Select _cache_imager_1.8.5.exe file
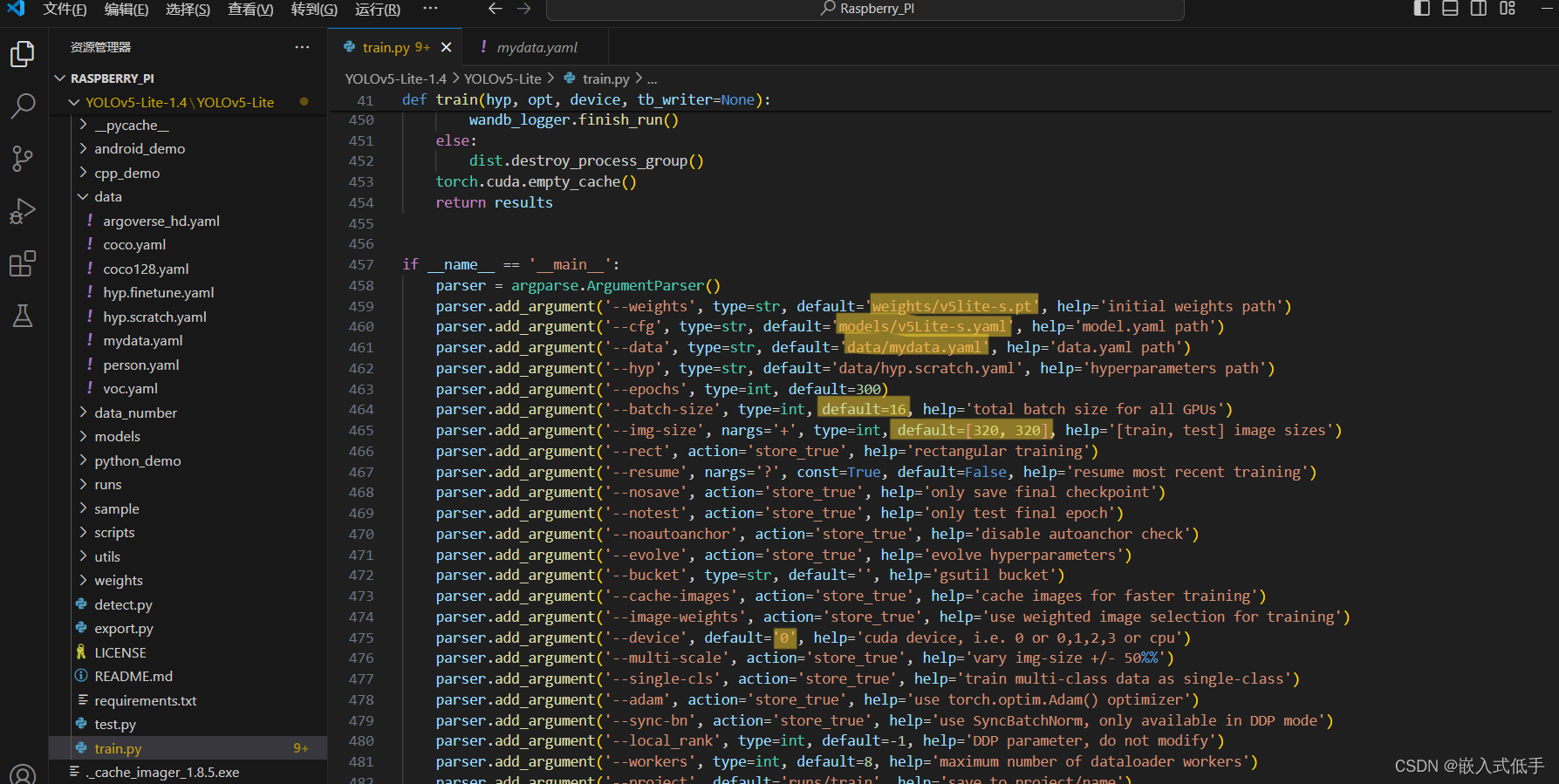Screen dimensions: 1559x784 coord(188,773)
